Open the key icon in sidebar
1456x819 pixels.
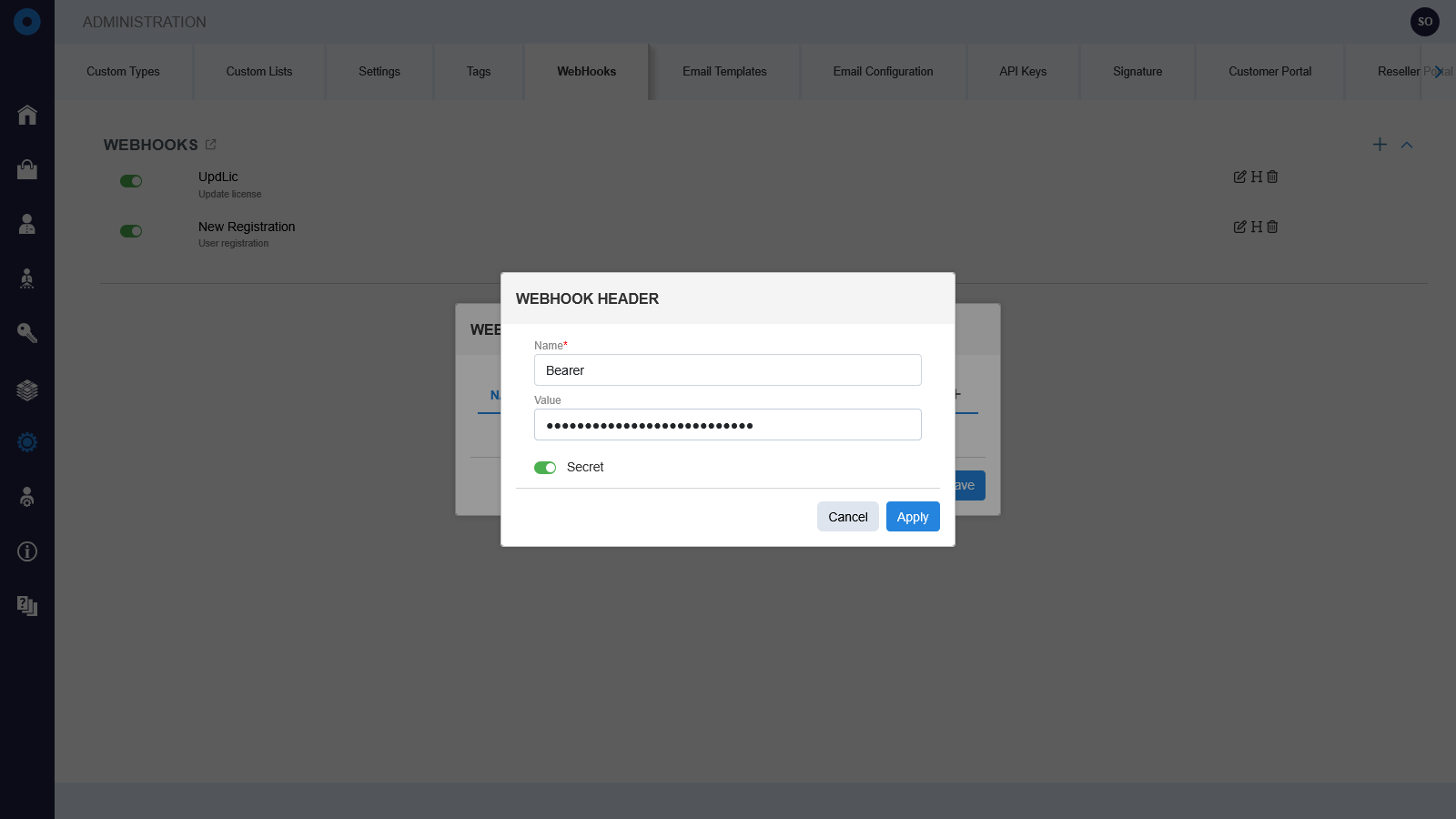(27, 333)
